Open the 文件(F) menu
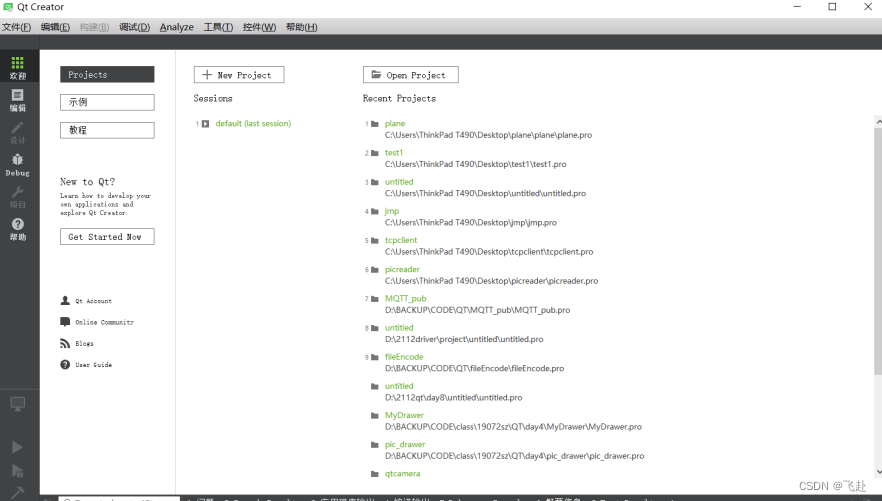This screenshot has height=501, width=882. [16, 27]
